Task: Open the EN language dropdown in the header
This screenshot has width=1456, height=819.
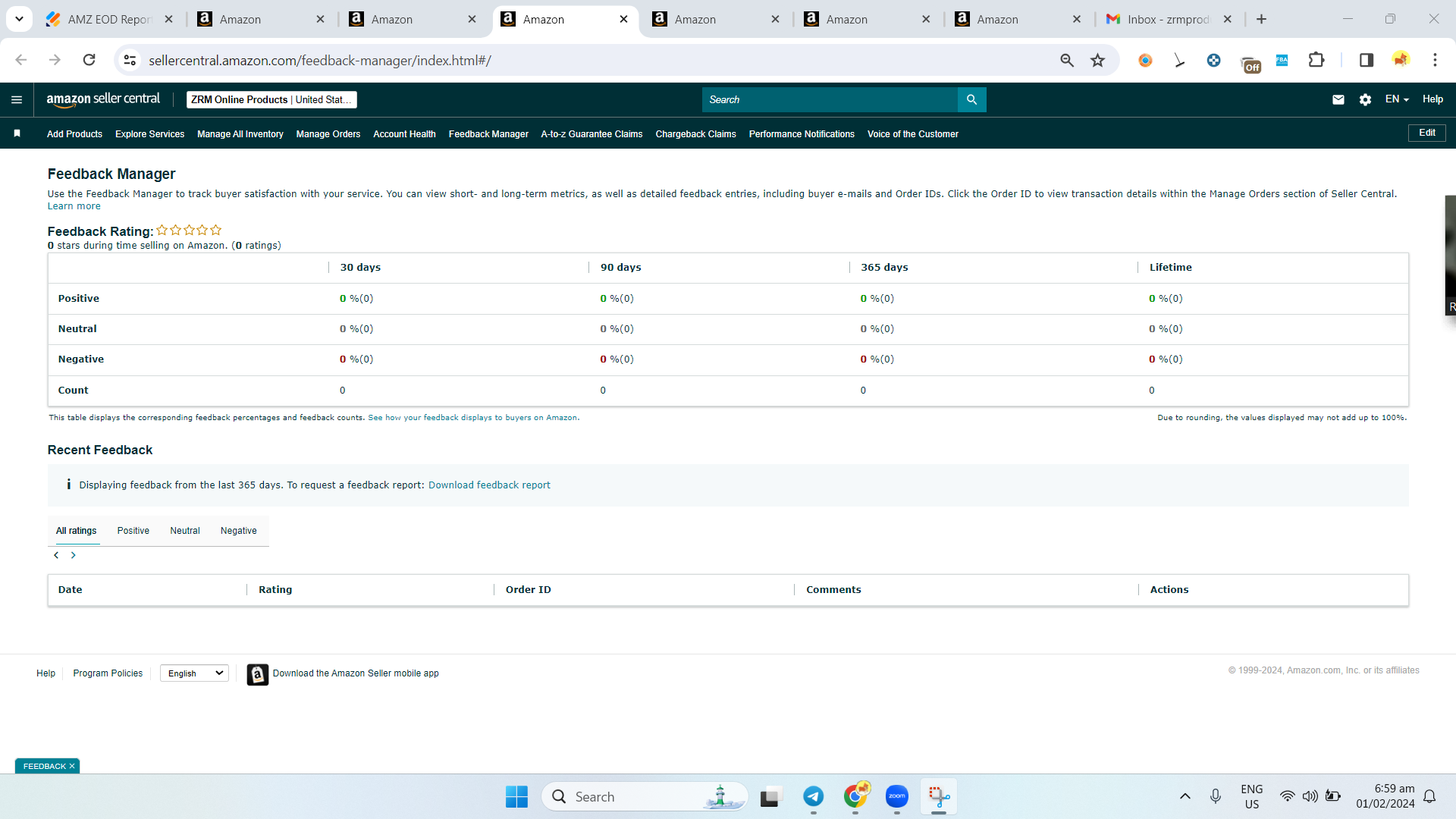Action: pyautogui.click(x=1397, y=99)
